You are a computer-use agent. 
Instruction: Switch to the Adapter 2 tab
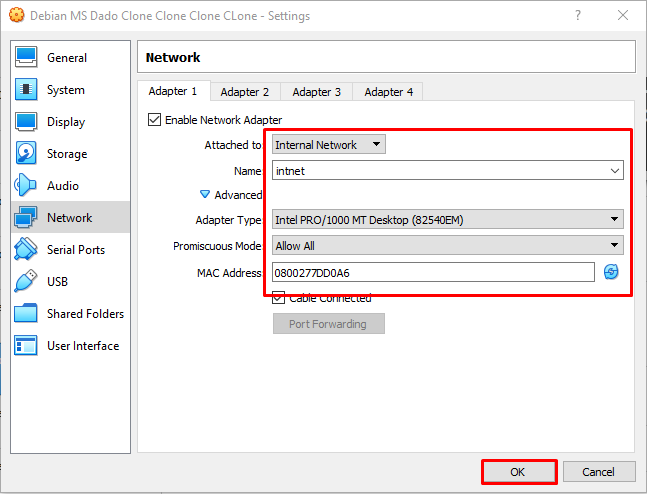point(245,92)
